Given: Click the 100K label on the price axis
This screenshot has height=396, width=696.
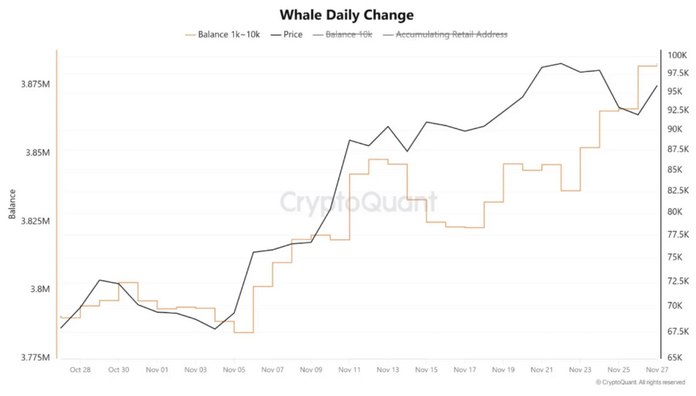Looking at the screenshot, I should (677, 55).
